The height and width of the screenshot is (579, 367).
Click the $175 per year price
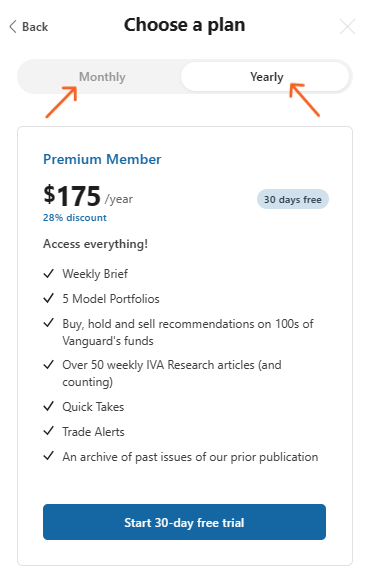pyautogui.click(x=88, y=196)
